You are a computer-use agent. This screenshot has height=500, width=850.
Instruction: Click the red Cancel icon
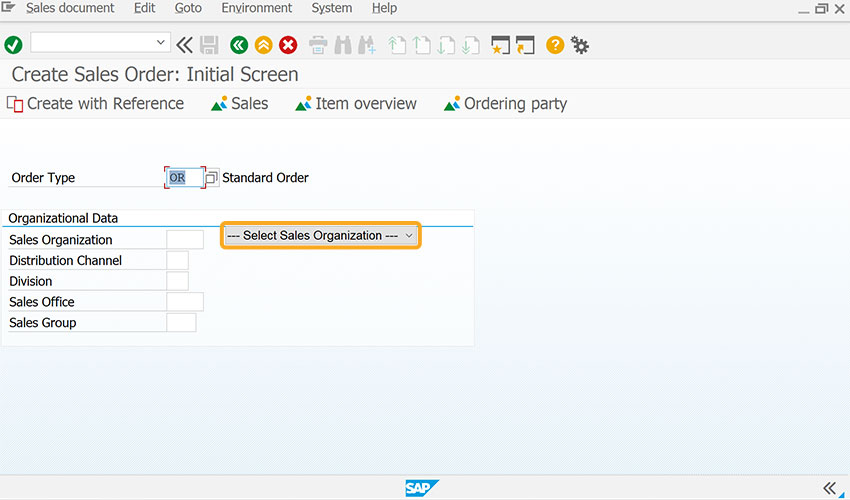point(288,45)
